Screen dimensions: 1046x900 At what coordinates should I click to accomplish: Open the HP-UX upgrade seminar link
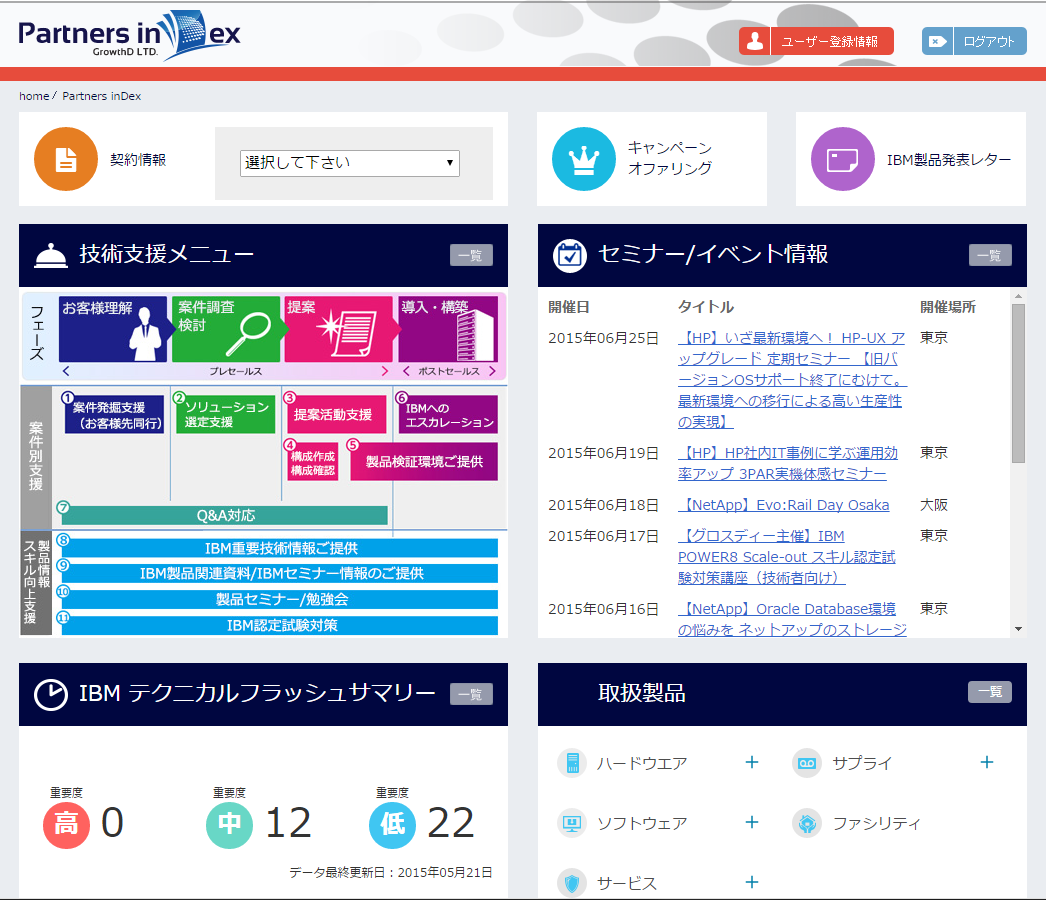point(792,380)
